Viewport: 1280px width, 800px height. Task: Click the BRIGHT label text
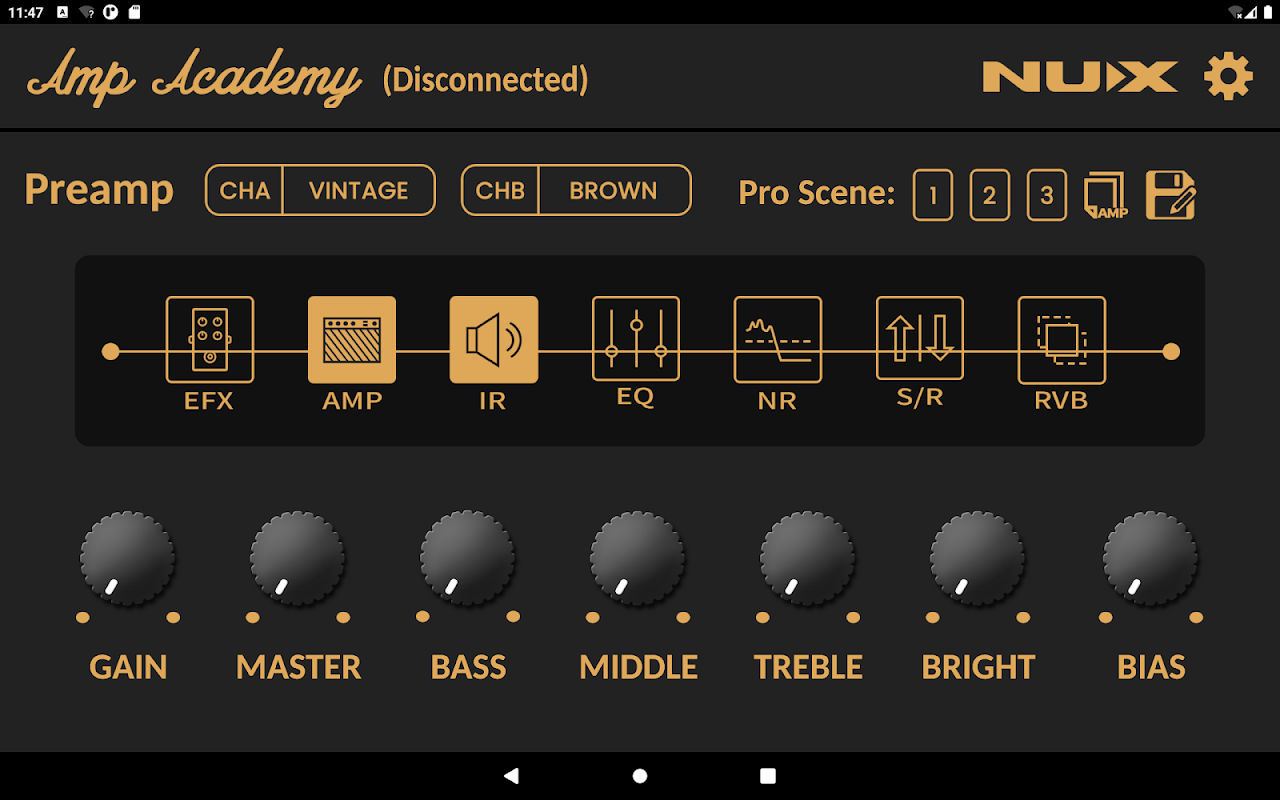(978, 667)
